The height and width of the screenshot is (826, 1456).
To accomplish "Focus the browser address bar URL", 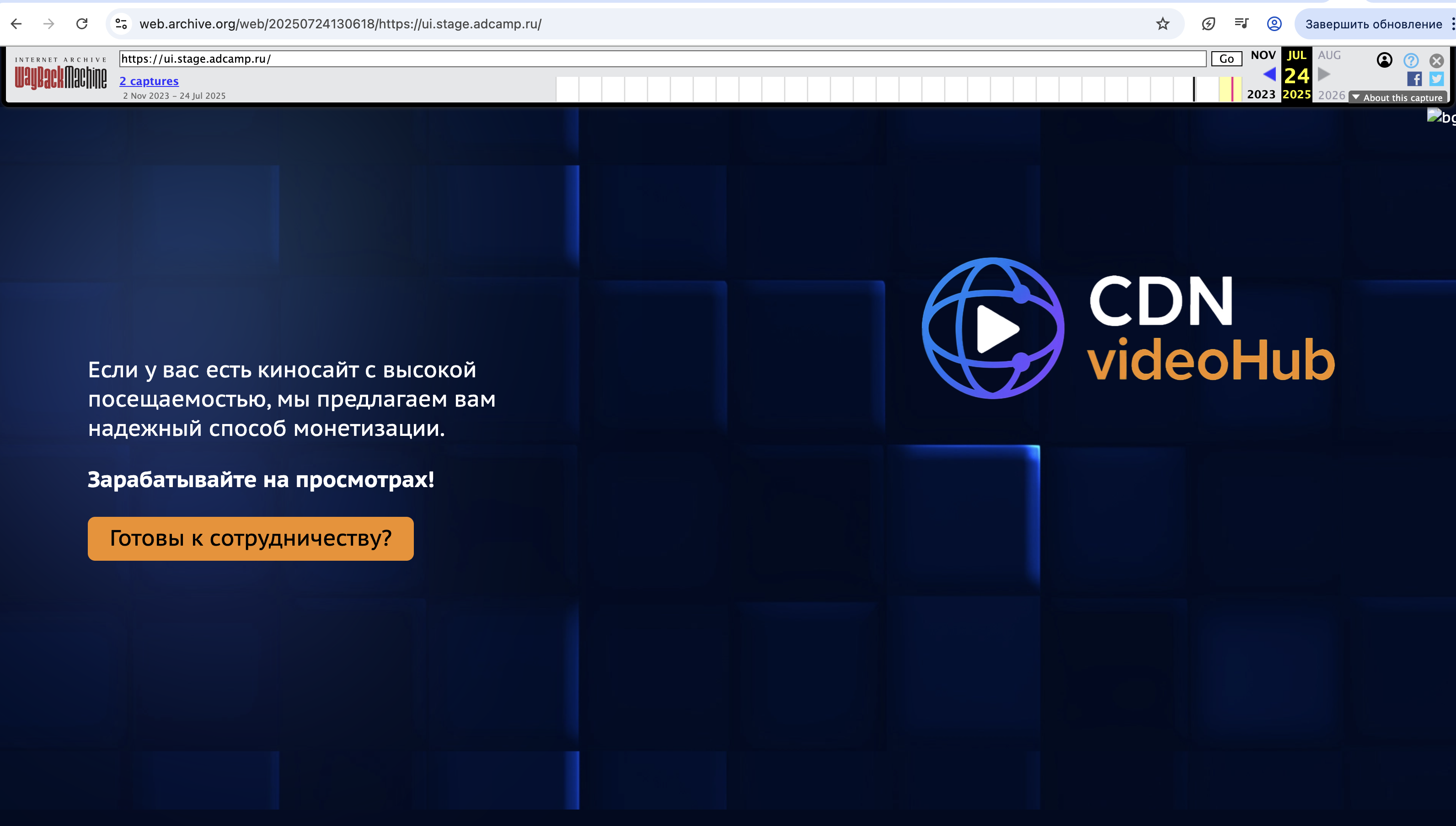I will 340,24.
